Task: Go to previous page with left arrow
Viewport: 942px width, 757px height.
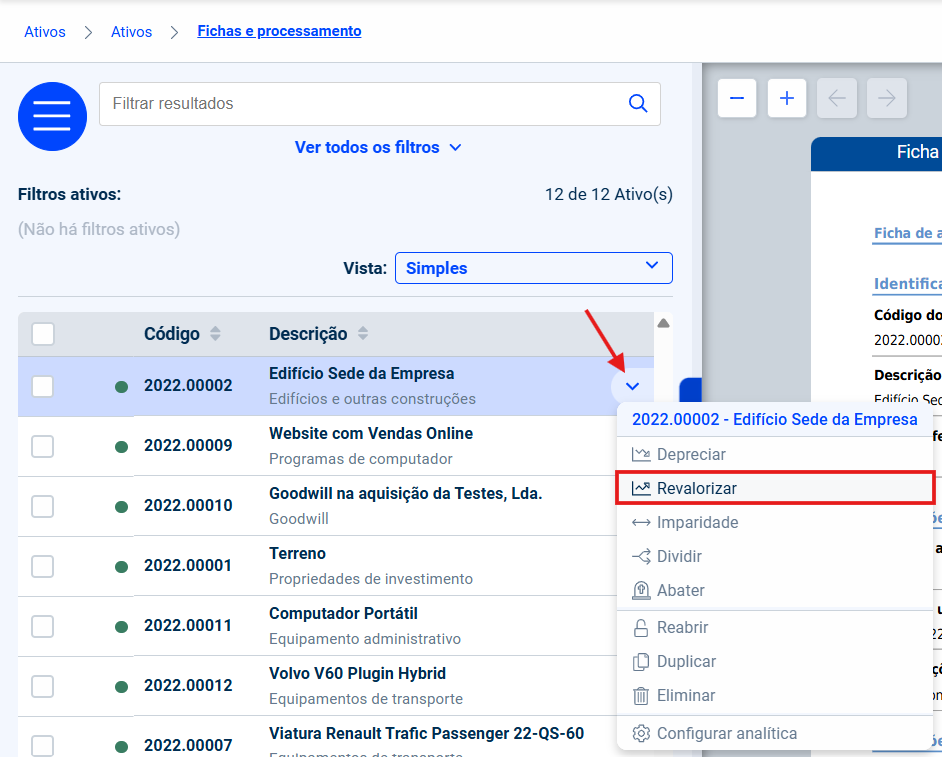Action: pyautogui.click(x=837, y=98)
